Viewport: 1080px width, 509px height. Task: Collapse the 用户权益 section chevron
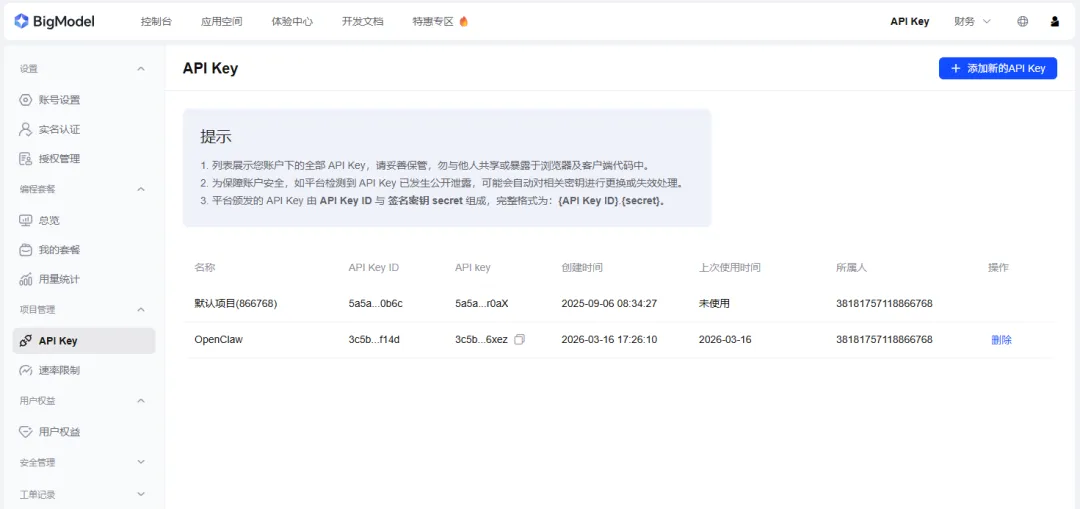pos(141,400)
